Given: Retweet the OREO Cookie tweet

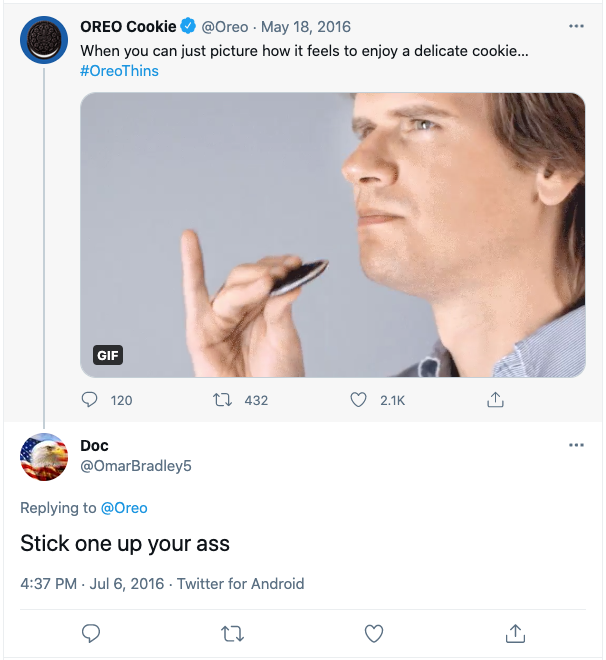Looking at the screenshot, I should click(224, 400).
